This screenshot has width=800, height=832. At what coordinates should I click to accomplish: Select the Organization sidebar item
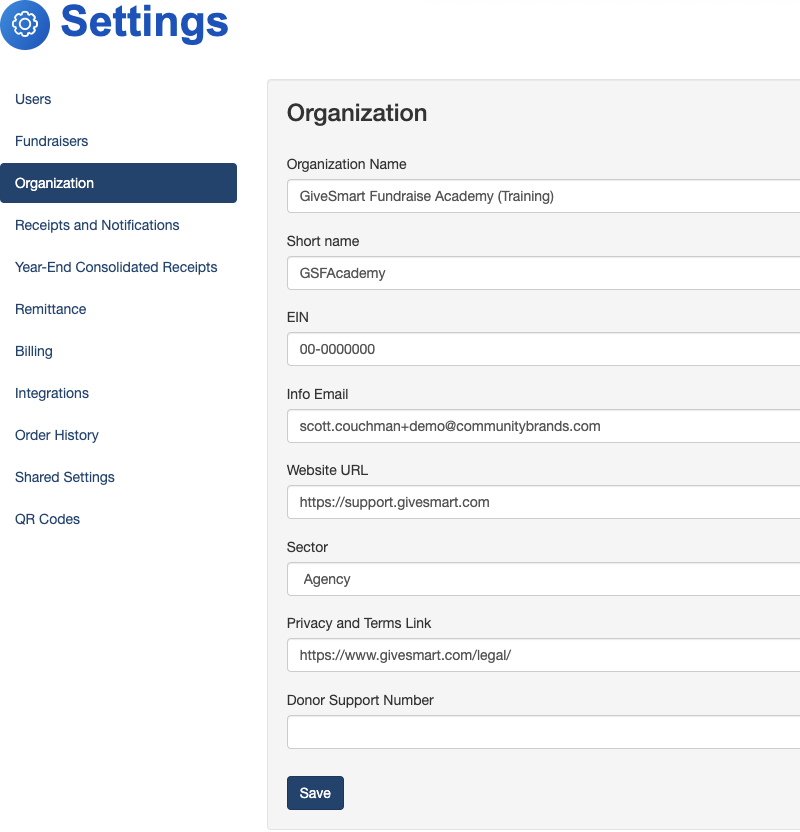pyautogui.click(x=118, y=183)
